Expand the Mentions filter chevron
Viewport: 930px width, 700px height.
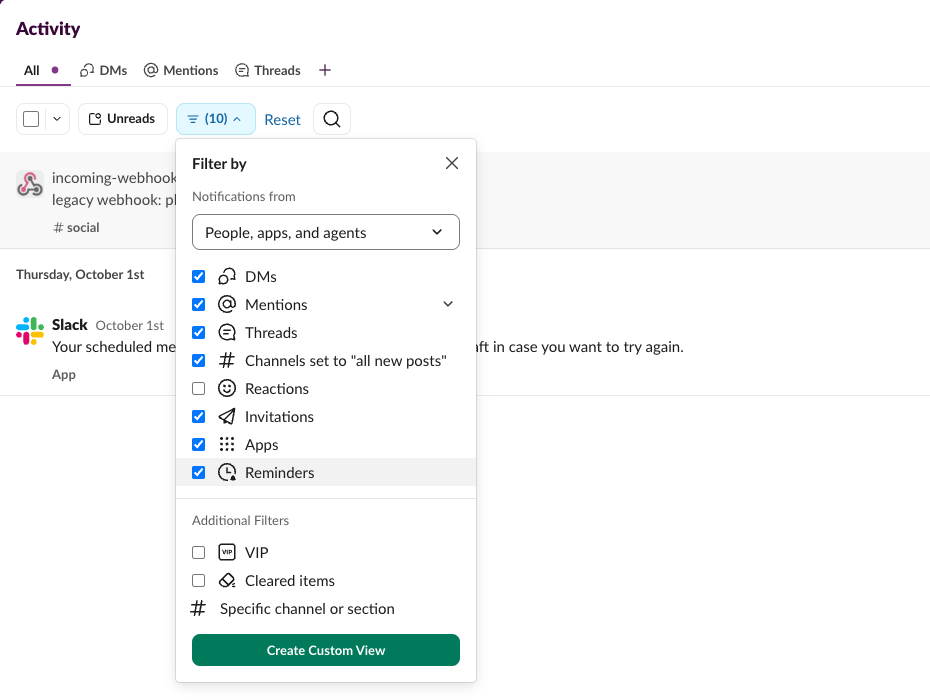(x=448, y=304)
